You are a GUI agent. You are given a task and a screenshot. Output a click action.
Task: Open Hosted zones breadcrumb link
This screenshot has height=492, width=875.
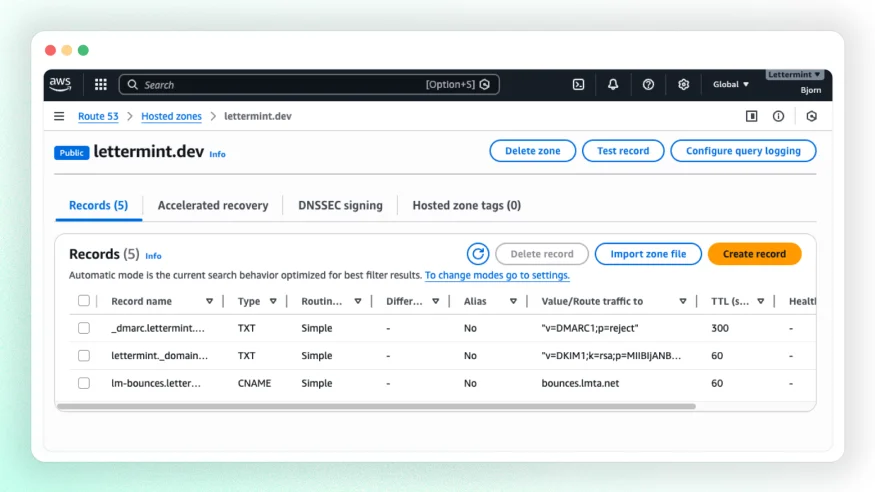[x=171, y=116]
